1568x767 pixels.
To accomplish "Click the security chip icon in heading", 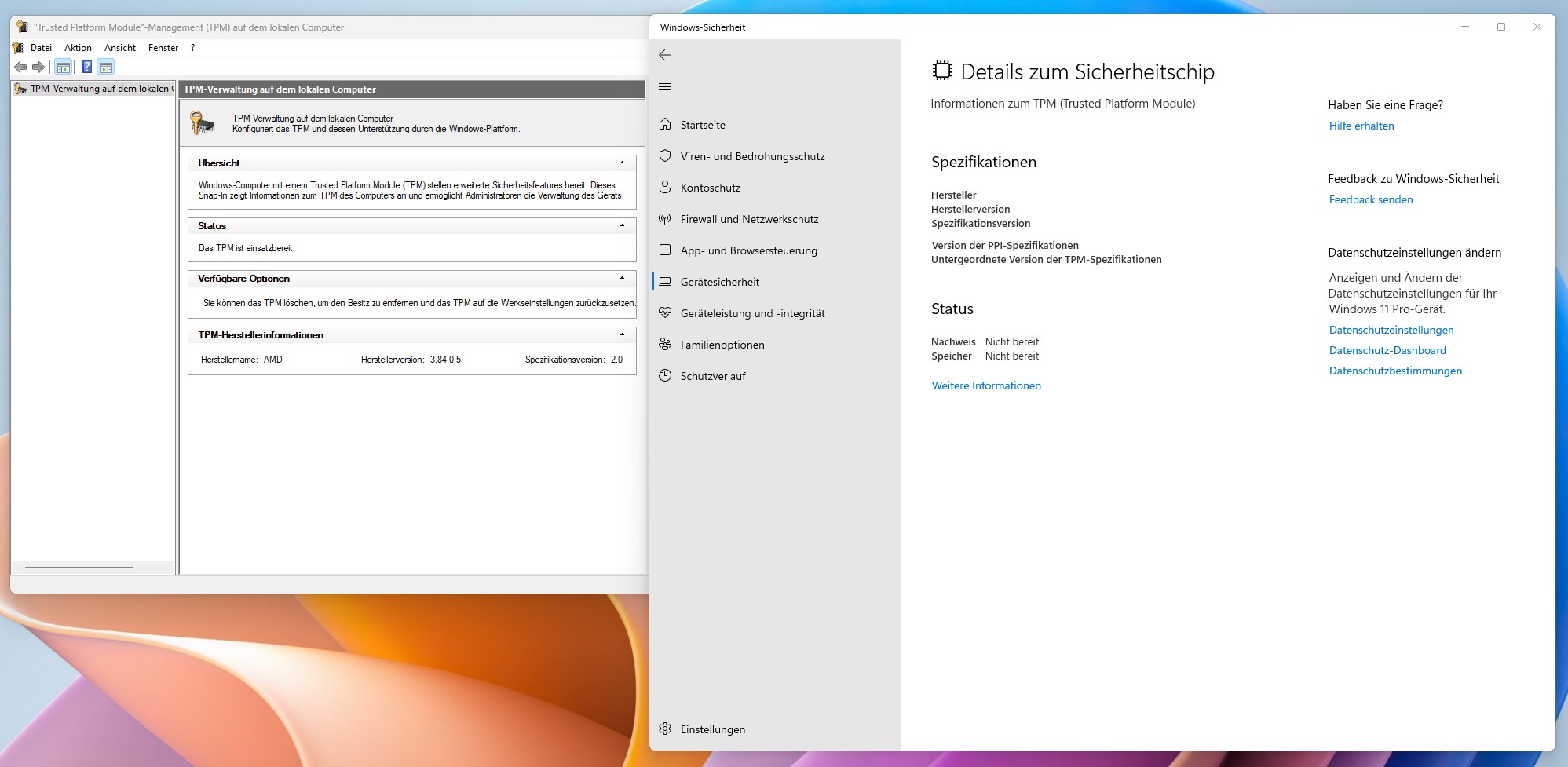I will point(942,71).
